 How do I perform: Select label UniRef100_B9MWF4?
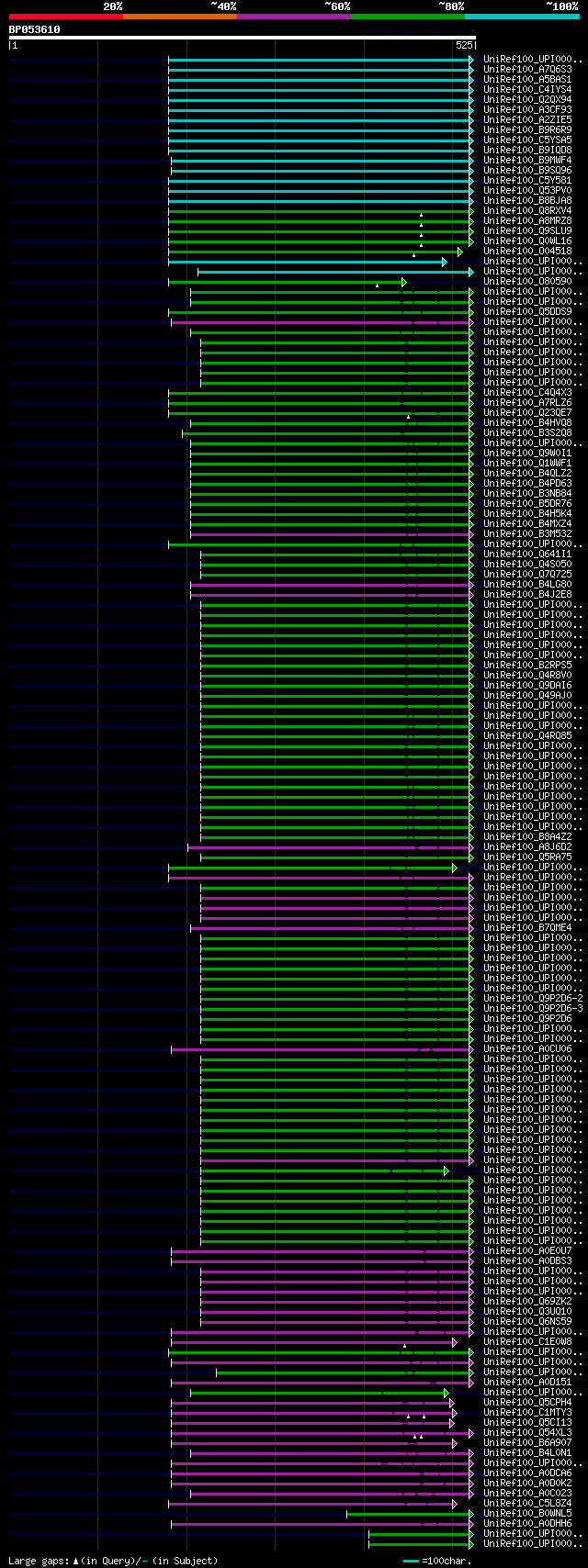[527, 160]
